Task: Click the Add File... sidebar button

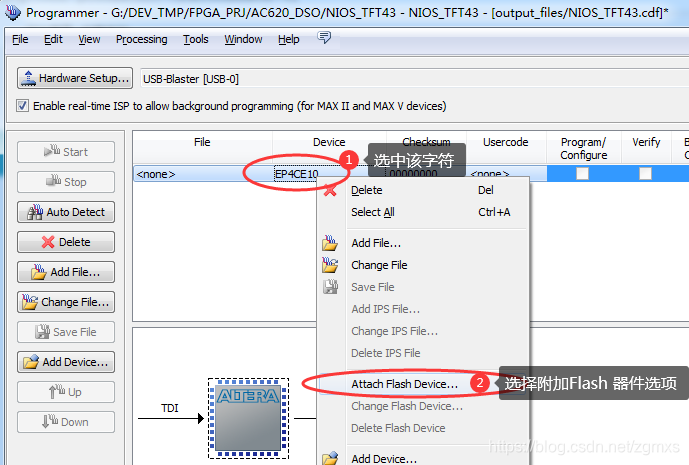Action: (x=66, y=272)
